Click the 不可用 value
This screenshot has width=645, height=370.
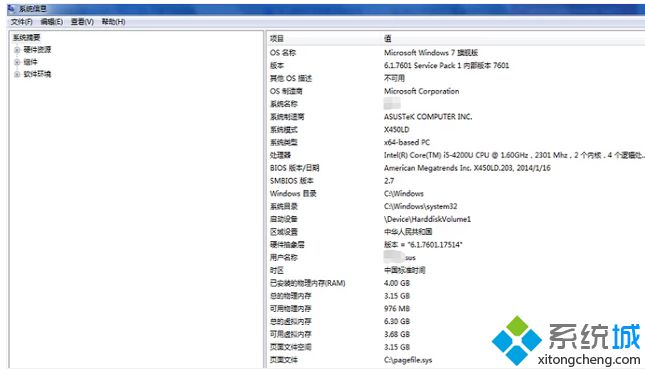tap(394, 78)
